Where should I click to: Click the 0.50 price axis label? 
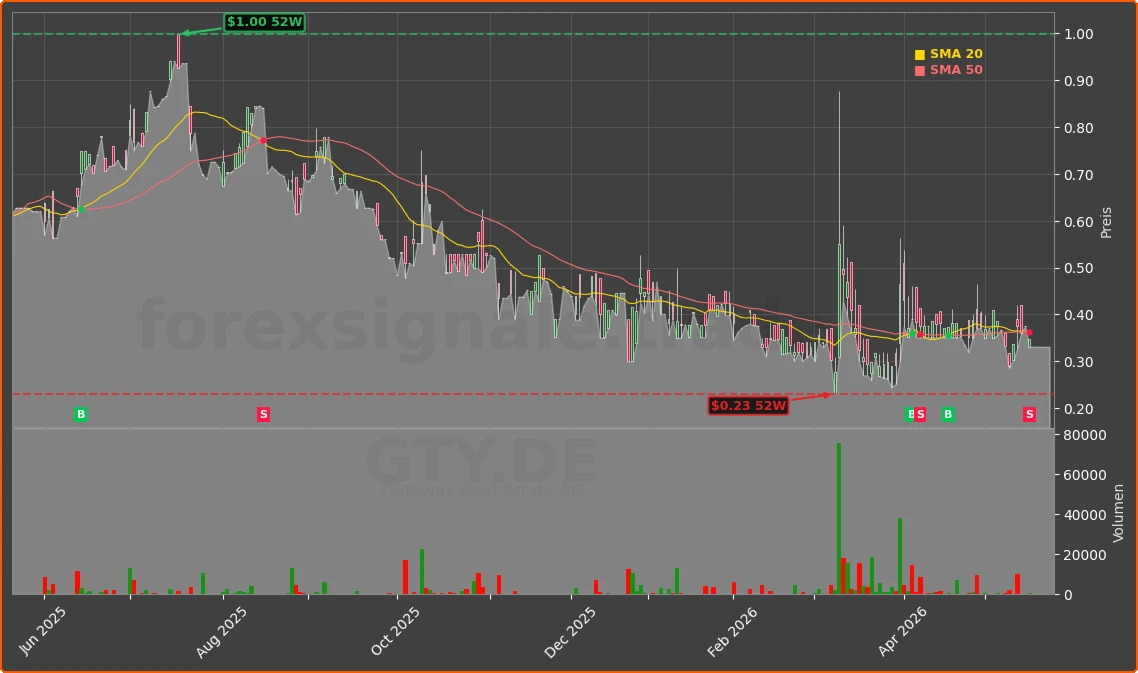click(x=1078, y=269)
